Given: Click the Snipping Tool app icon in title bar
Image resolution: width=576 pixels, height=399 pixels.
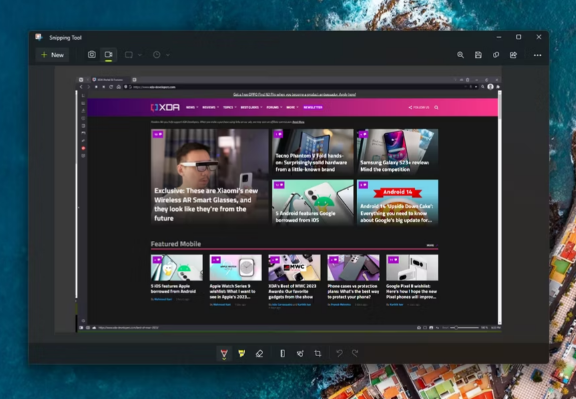Looking at the screenshot, I should click(x=39, y=37).
